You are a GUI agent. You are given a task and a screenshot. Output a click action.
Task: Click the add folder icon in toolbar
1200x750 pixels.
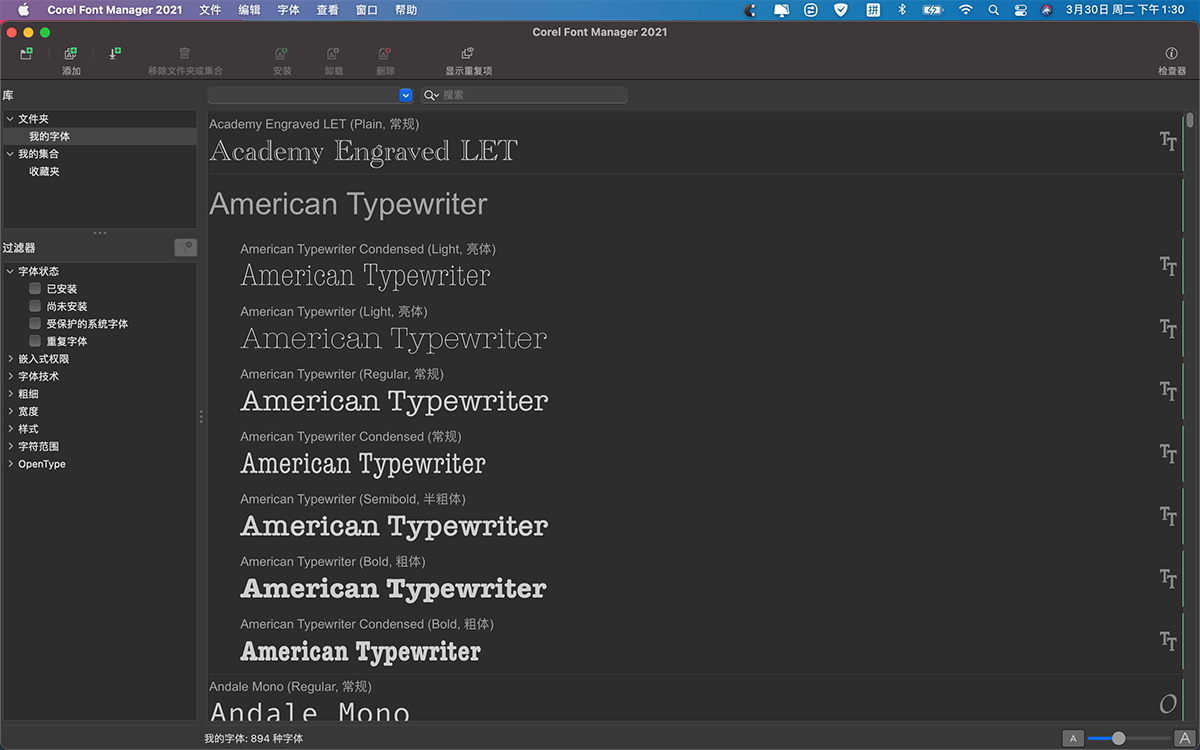pyautogui.click(x=26, y=53)
